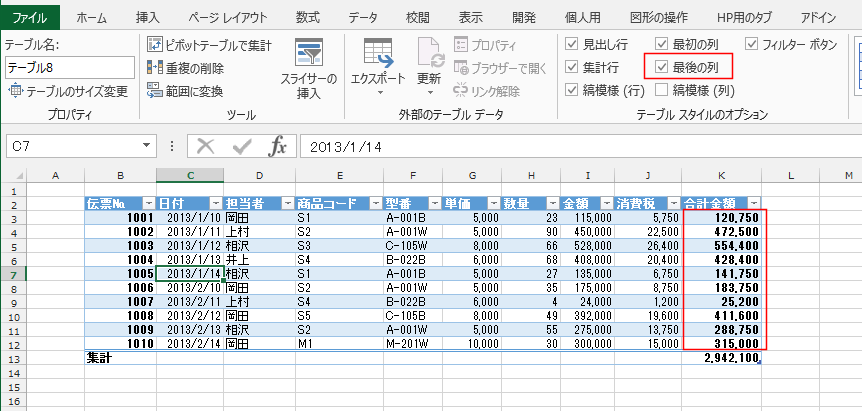The image size is (862, 411).
Task: Click the formula bar enter (checkmark) button
Action: tap(241, 146)
